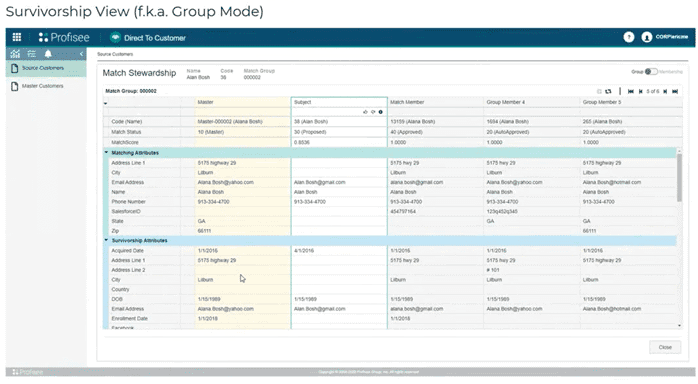698x384 pixels.
Task: Click the 'MatchScore' row label
Action: (x=125, y=142)
